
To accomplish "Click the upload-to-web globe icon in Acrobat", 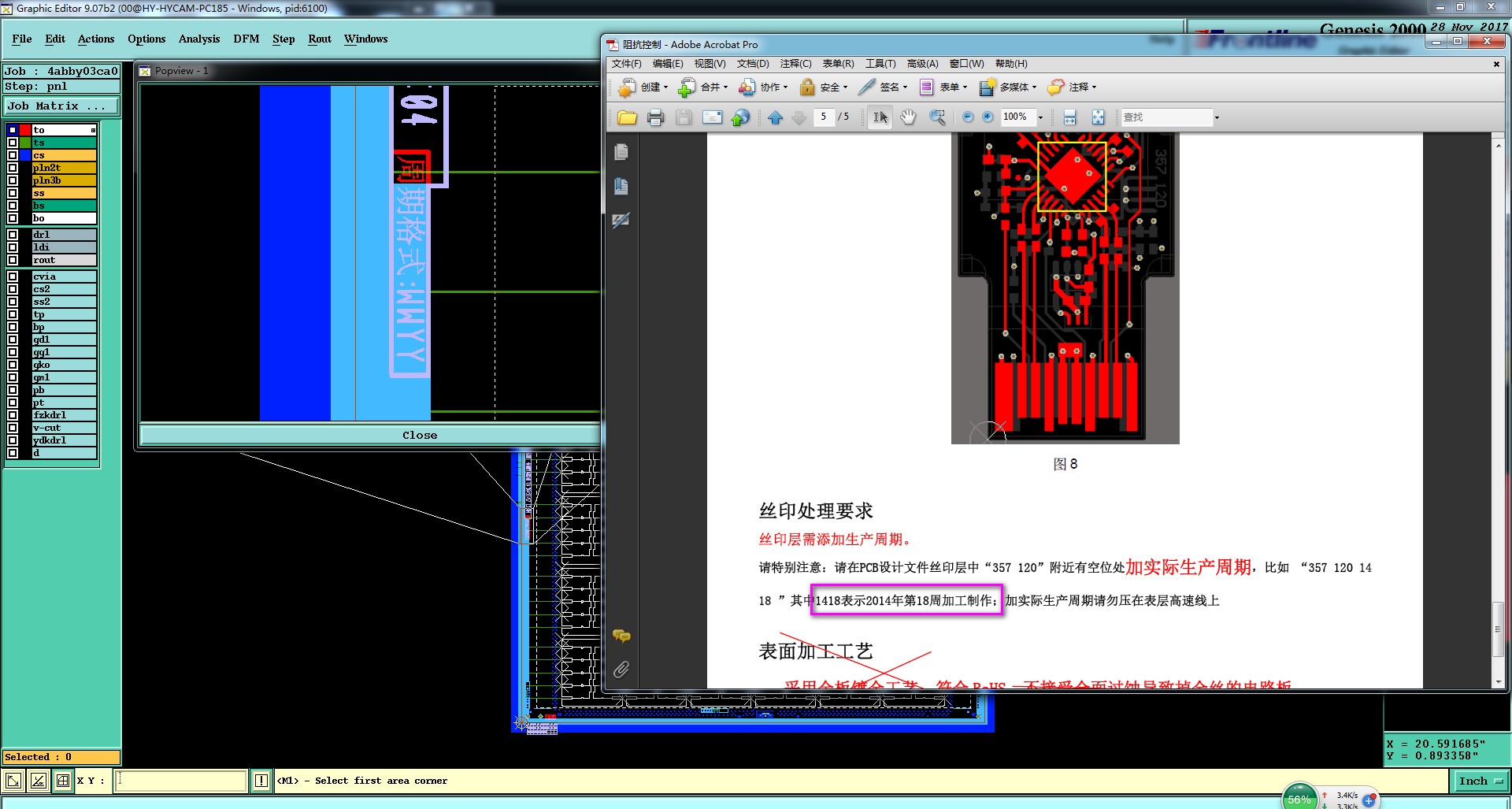I will (740, 117).
